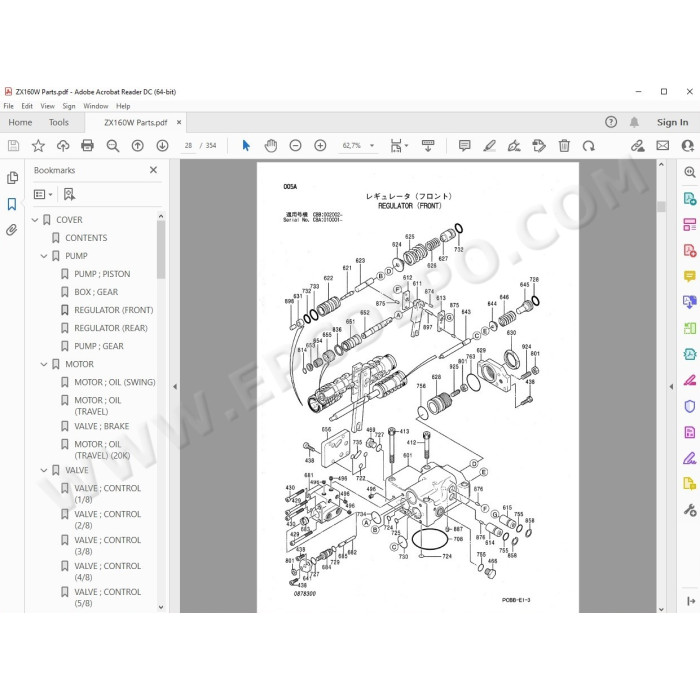The height and width of the screenshot is (700, 700).
Task: Print the file with the printer icon
Action: (88, 146)
